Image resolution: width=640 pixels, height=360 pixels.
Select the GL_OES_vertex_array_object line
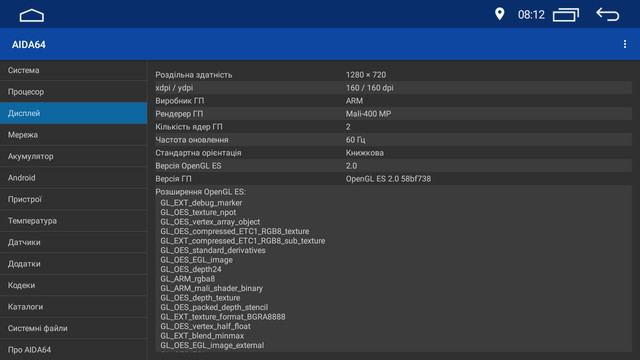coord(210,222)
